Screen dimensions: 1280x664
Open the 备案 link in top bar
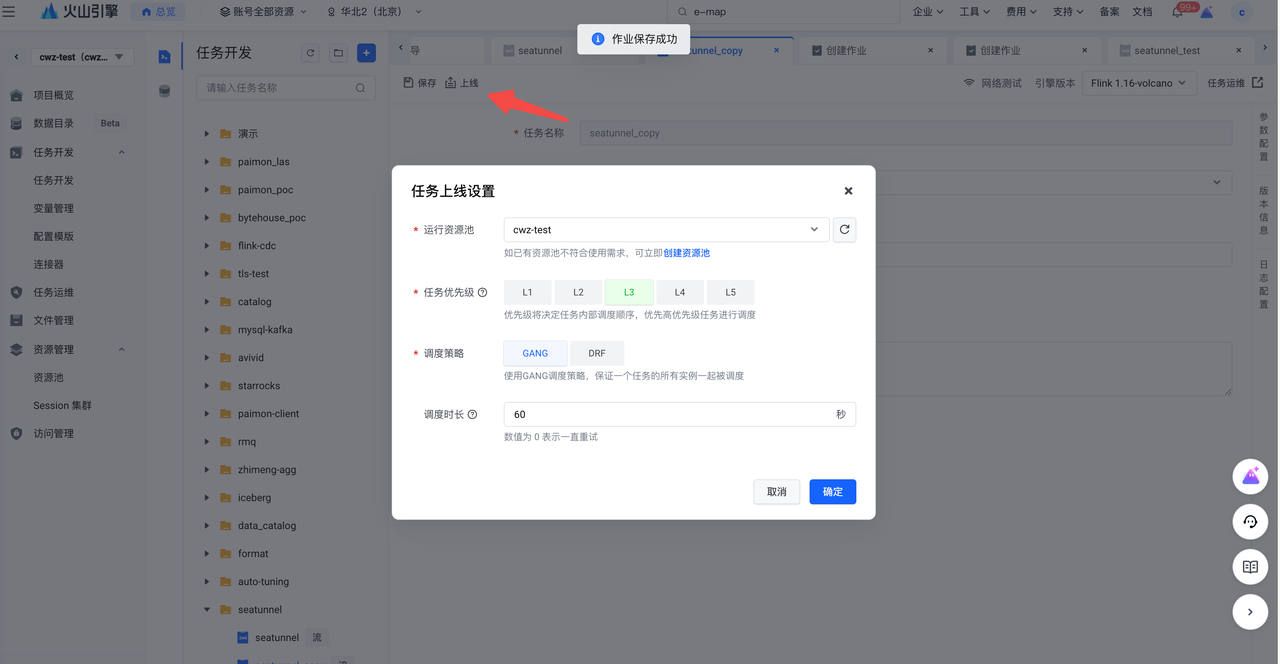tap(1109, 12)
